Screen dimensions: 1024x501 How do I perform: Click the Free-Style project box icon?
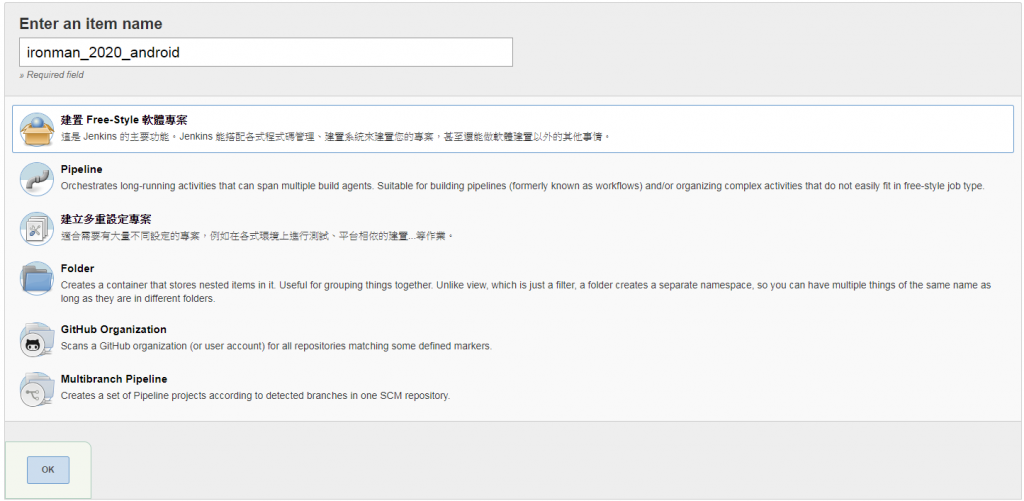pos(37,129)
